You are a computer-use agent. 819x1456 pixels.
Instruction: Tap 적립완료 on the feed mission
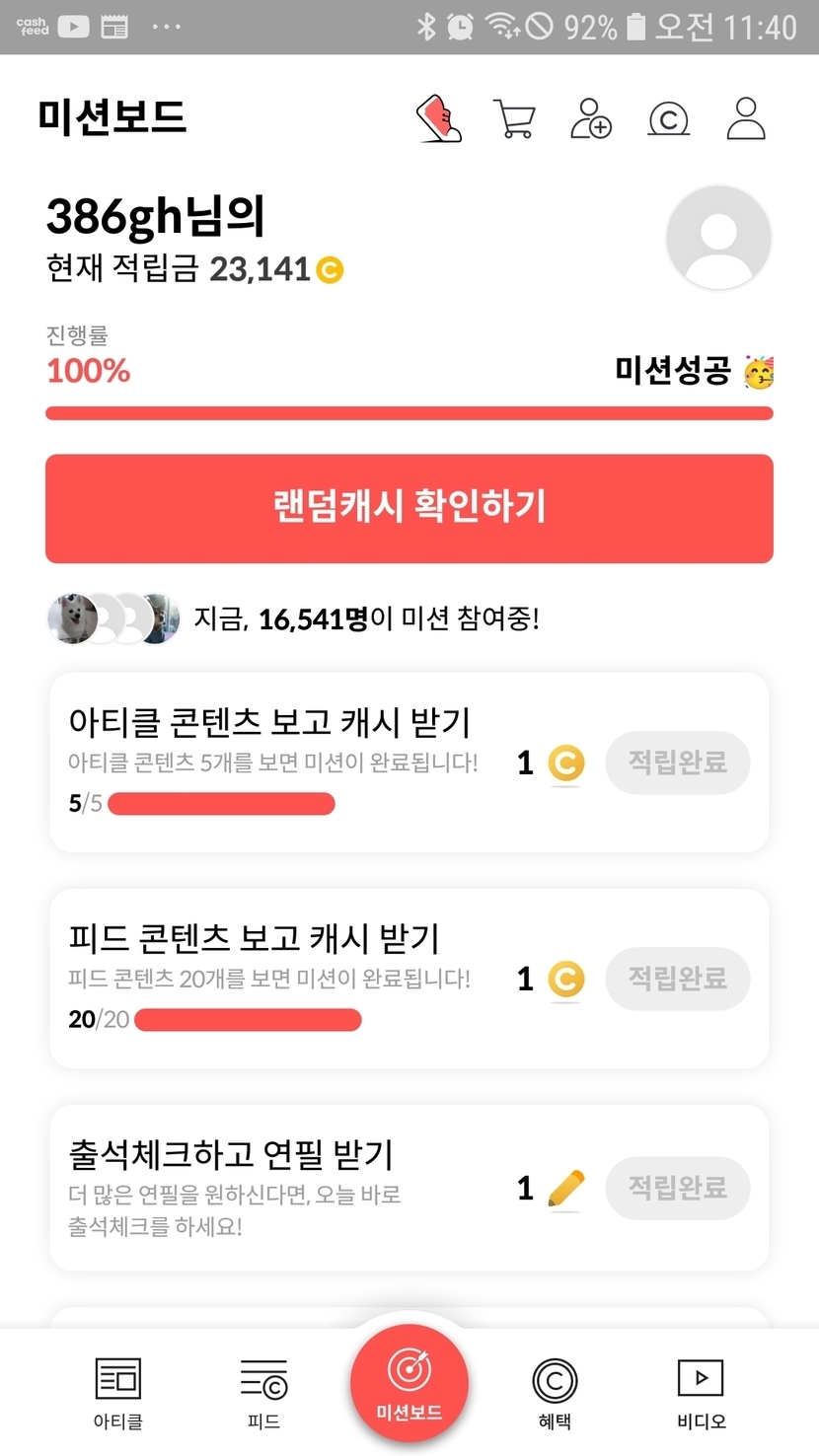[x=678, y=979]
